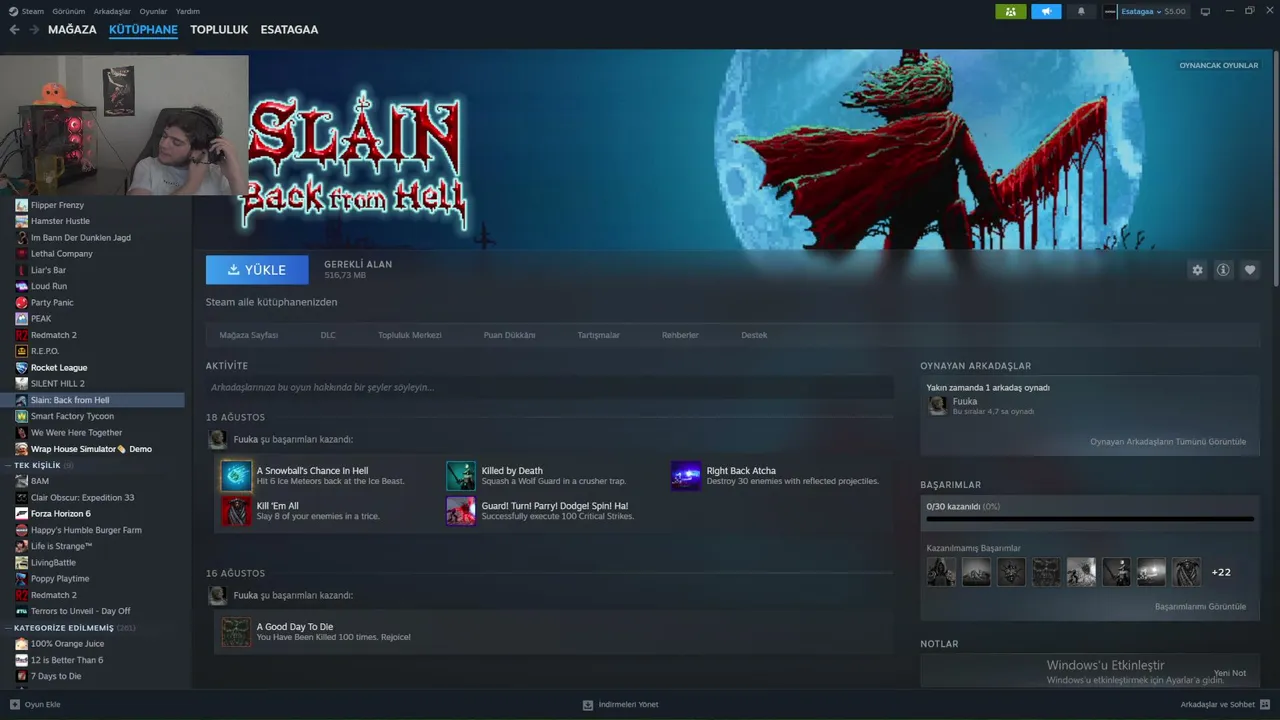Click the blue YÜKLE install button
The width and height of the screenshot is (1280, 720).
tap(257, 270)
